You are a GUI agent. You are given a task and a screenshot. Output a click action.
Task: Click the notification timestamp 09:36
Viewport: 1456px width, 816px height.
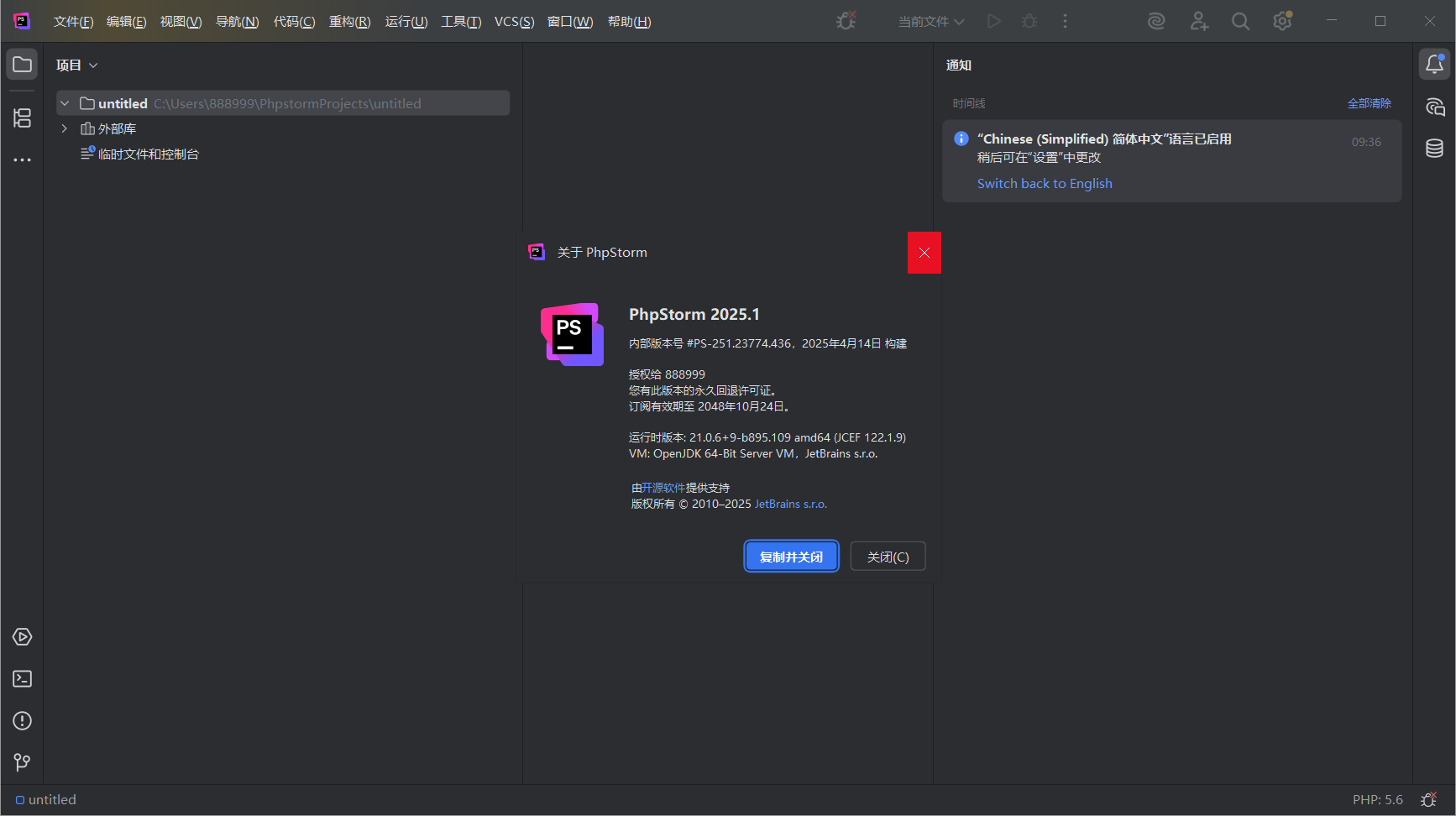1366,142
